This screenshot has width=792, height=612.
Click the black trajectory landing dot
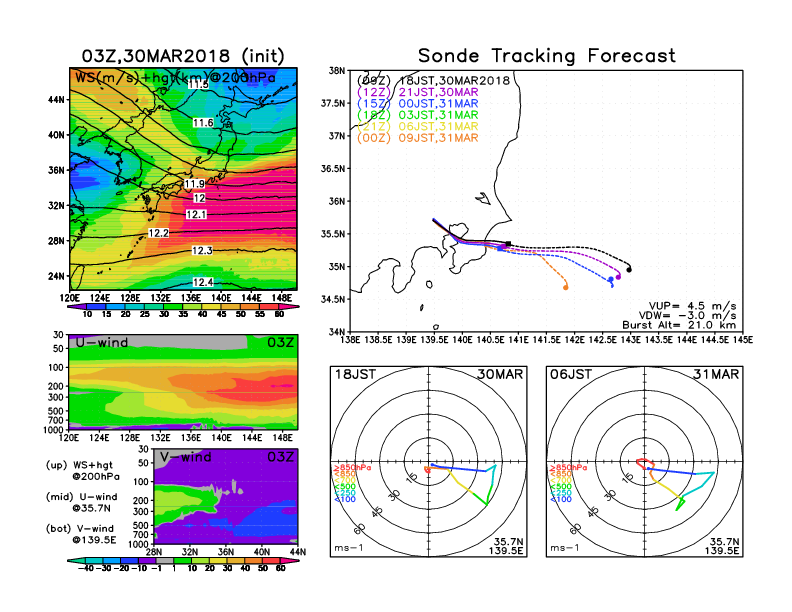629,270
